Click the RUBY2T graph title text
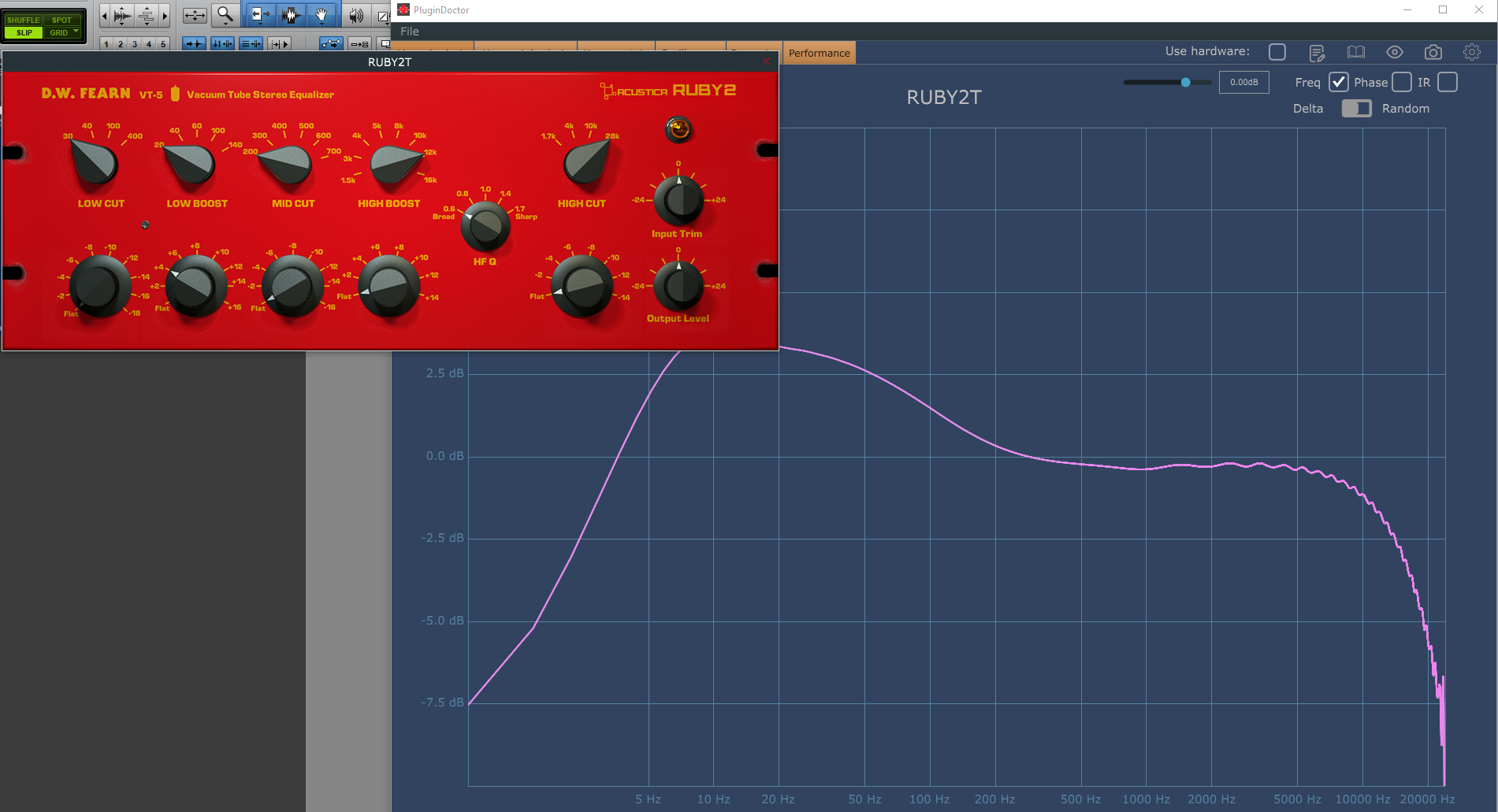Screen dimensions: 1498x812 (x=943, y=98)
